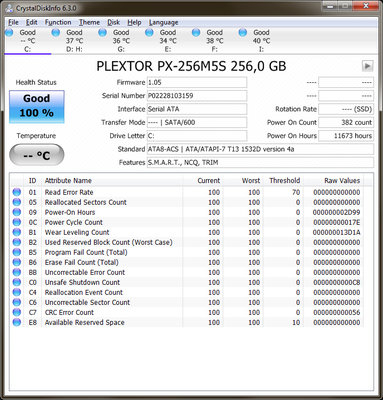Click the Power On Hours value
The image size is (383, 400).
tap(346, 136)
